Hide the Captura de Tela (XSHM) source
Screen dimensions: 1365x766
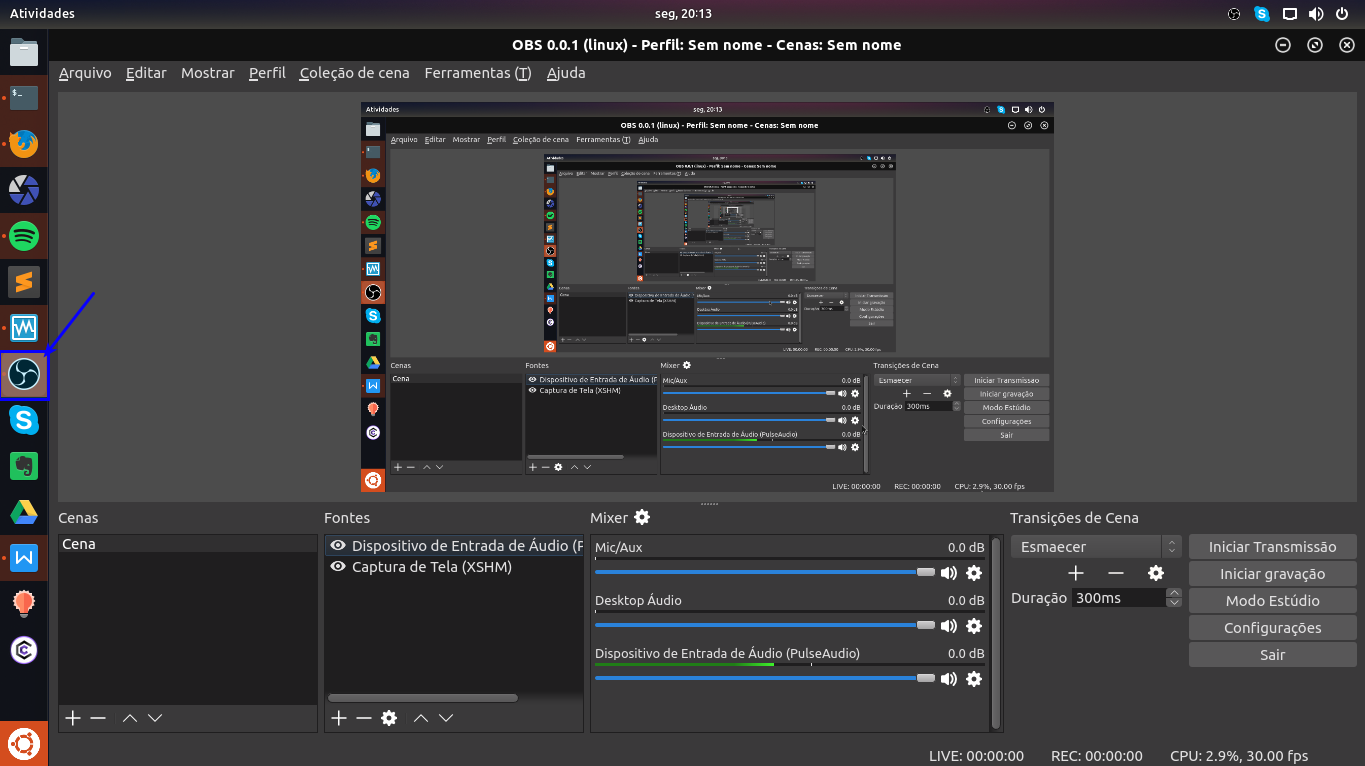coord(338,567)
